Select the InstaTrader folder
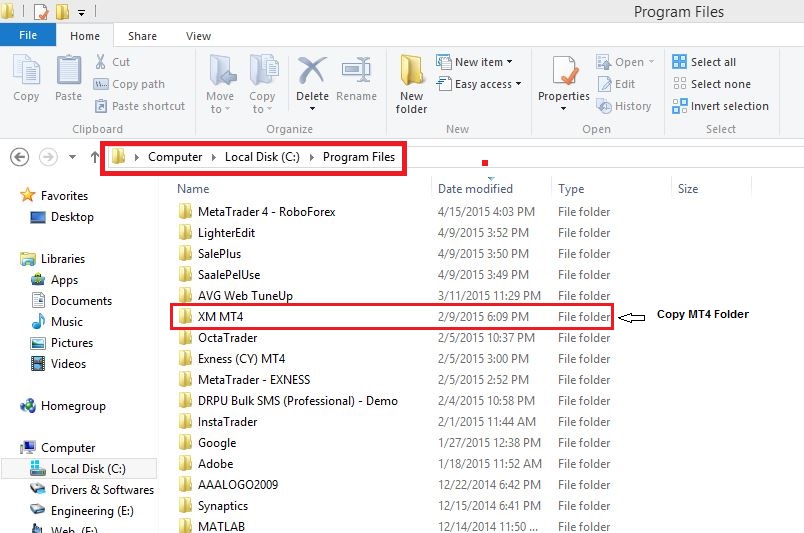 (x=217, y=422)
